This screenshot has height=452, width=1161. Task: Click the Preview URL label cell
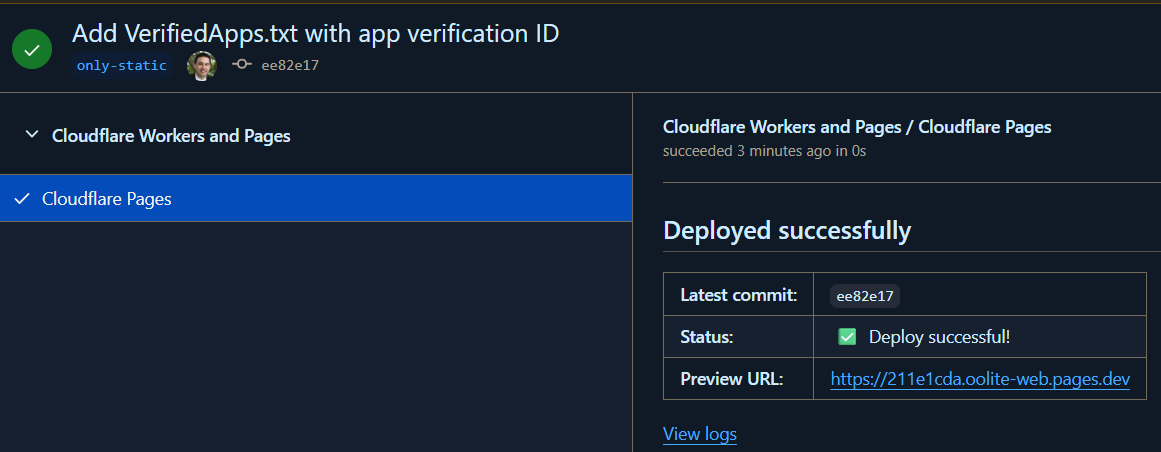pyautogui.click(x=738, y=379)
